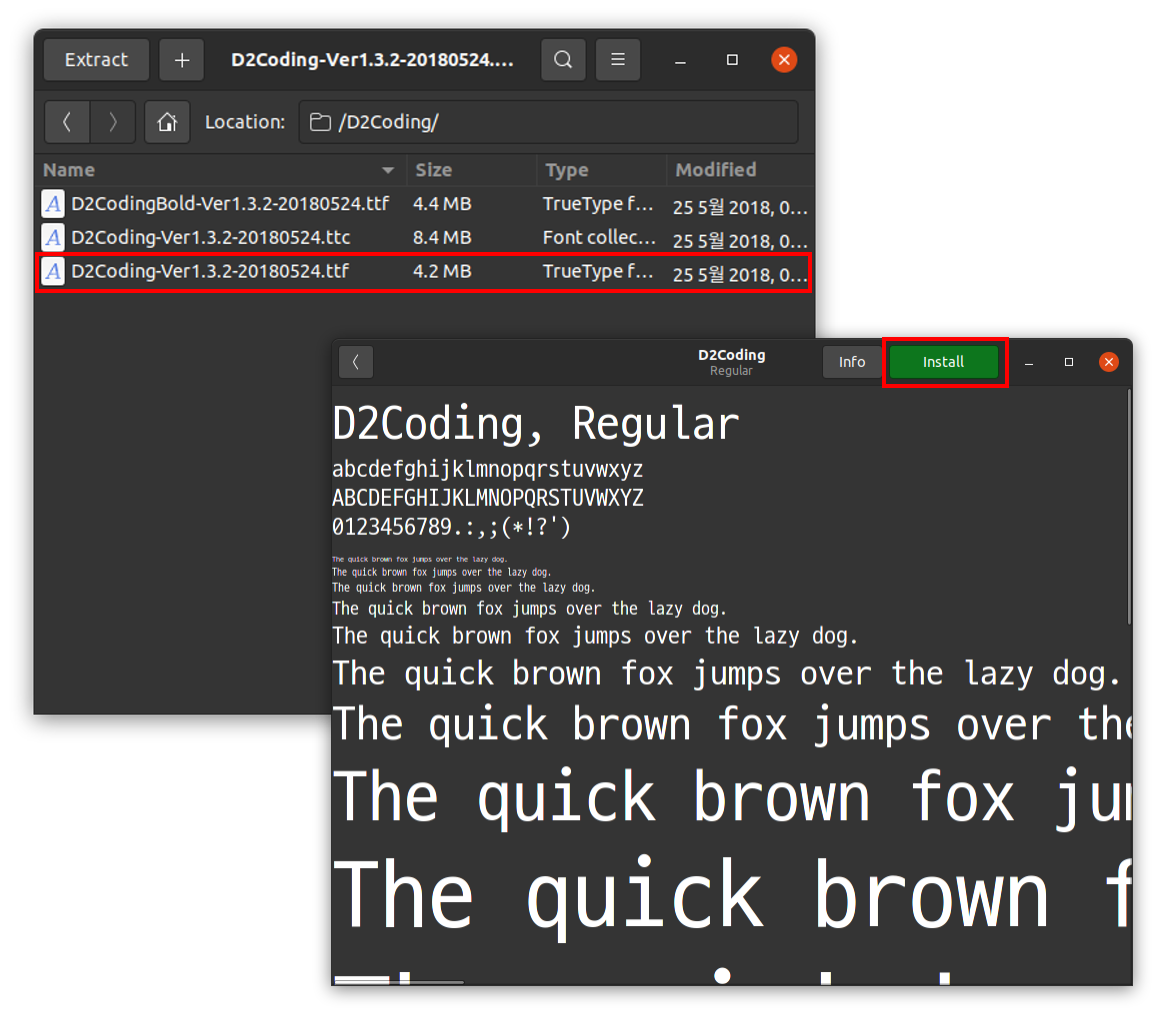
Task: Minimize the archive manager window
Action: pyautogui.click(x=680, y=60)
